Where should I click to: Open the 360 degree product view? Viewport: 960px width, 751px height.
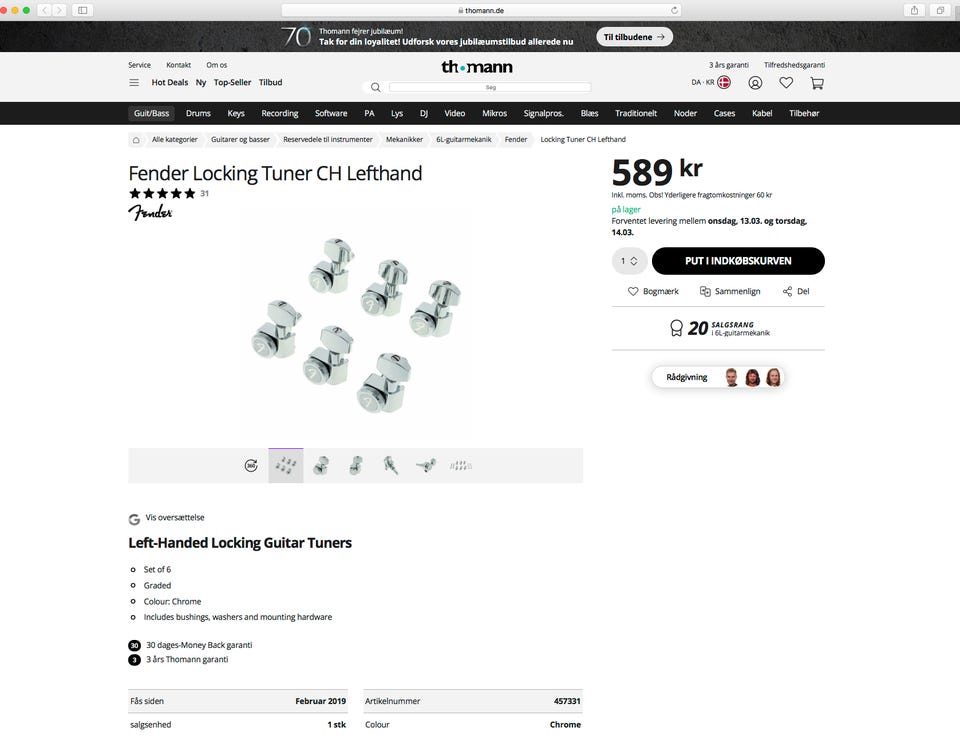pos(251,466)
